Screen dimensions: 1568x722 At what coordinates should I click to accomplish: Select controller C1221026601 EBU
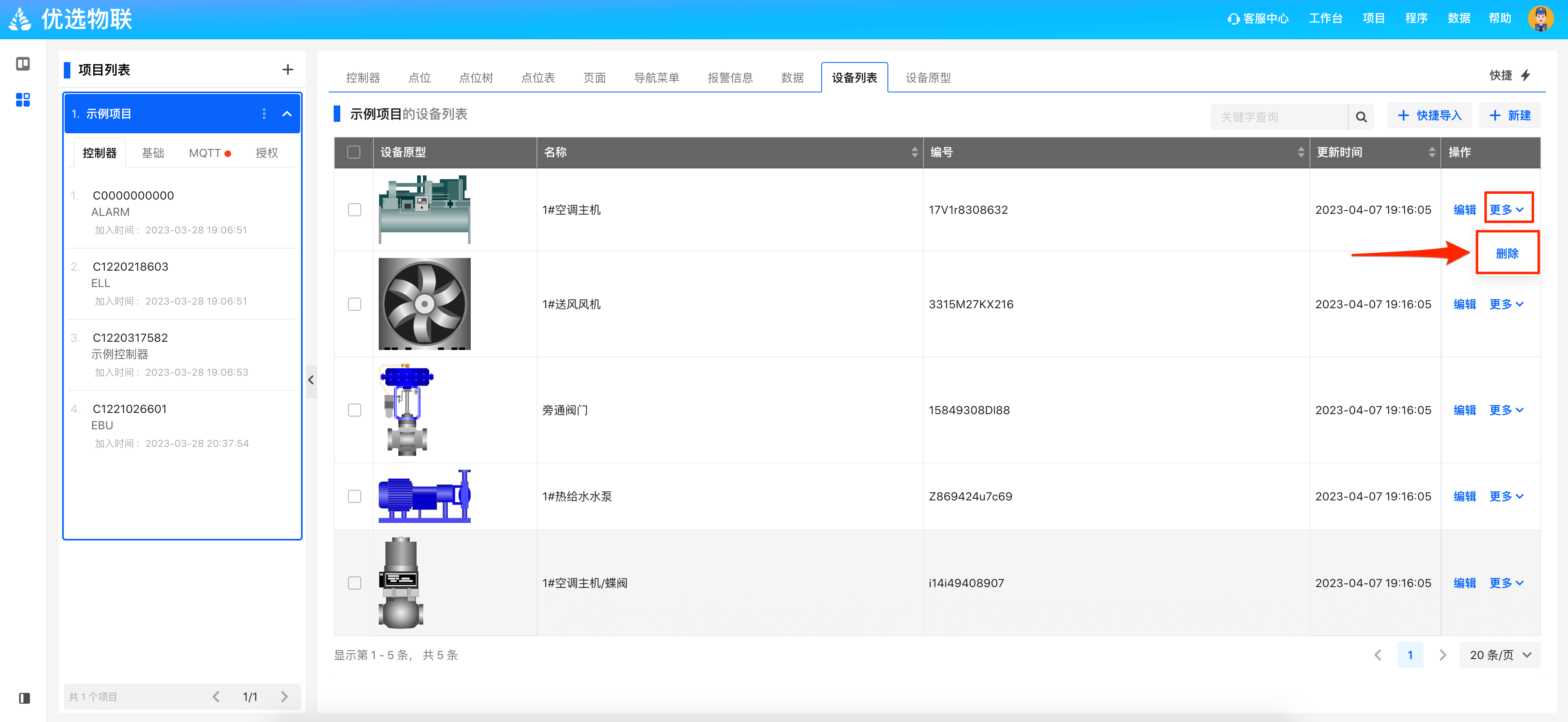(182, 426)
